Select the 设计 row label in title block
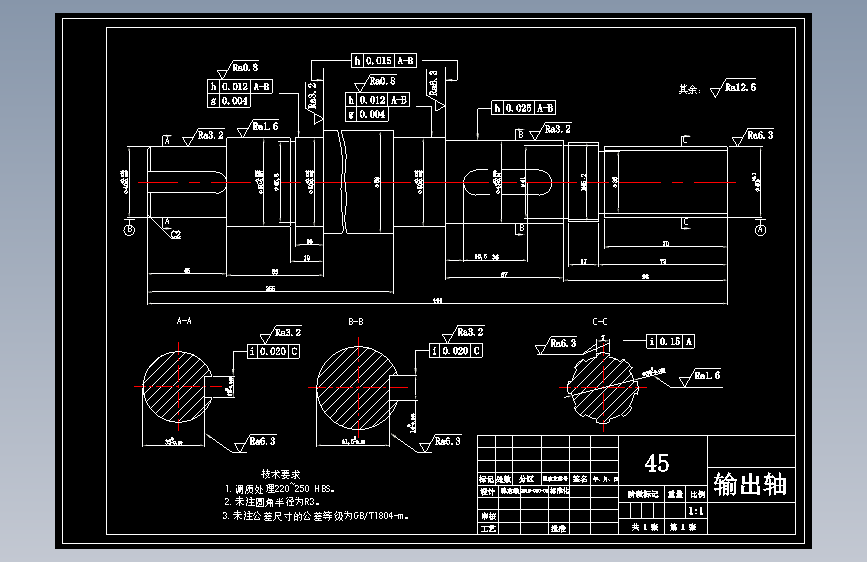Viewport: 867px width, 562px height. click(x=487, y=491)
